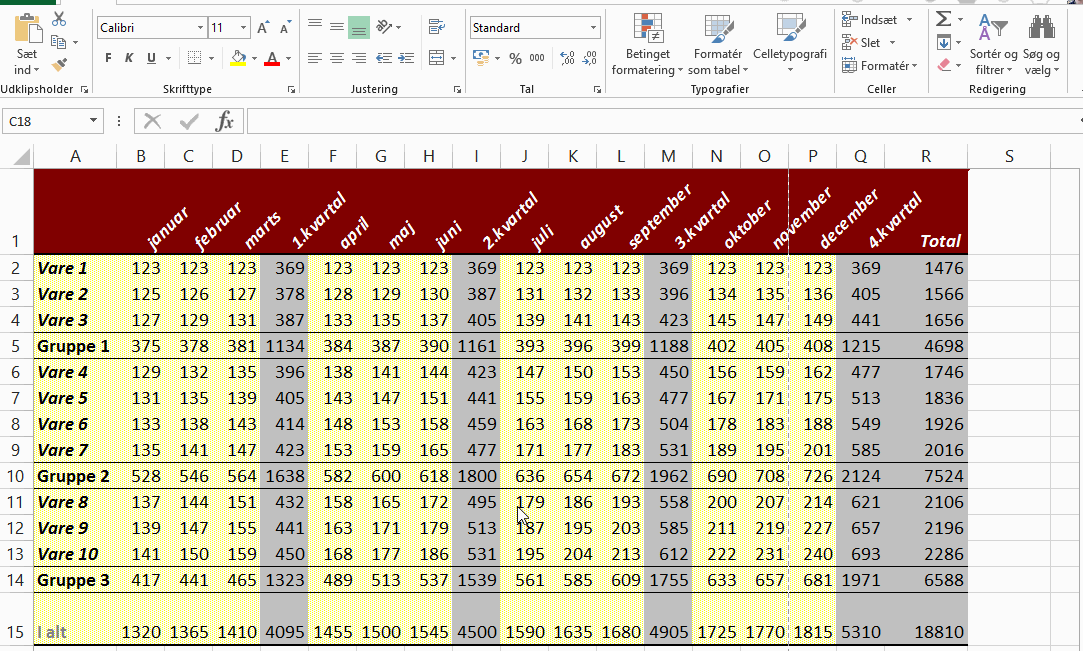Expand the Name Box dropdown arrow
The image size is (1083, 651).
click(94, 121)
